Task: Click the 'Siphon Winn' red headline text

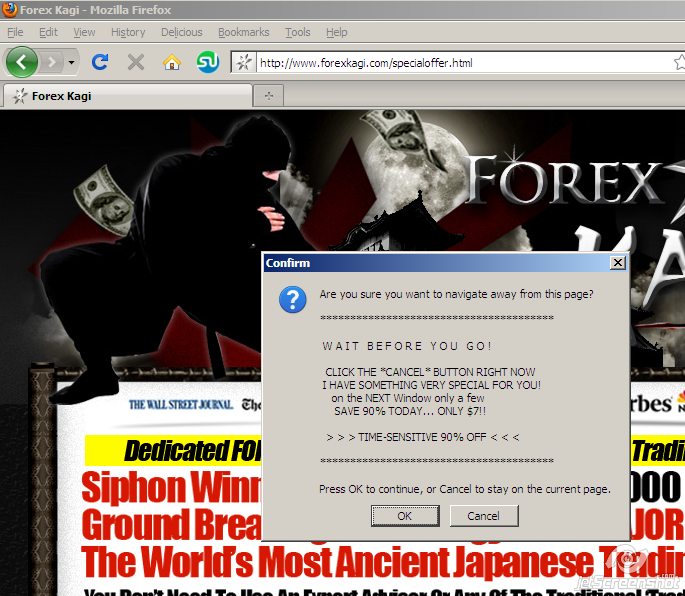Action: 171,487
